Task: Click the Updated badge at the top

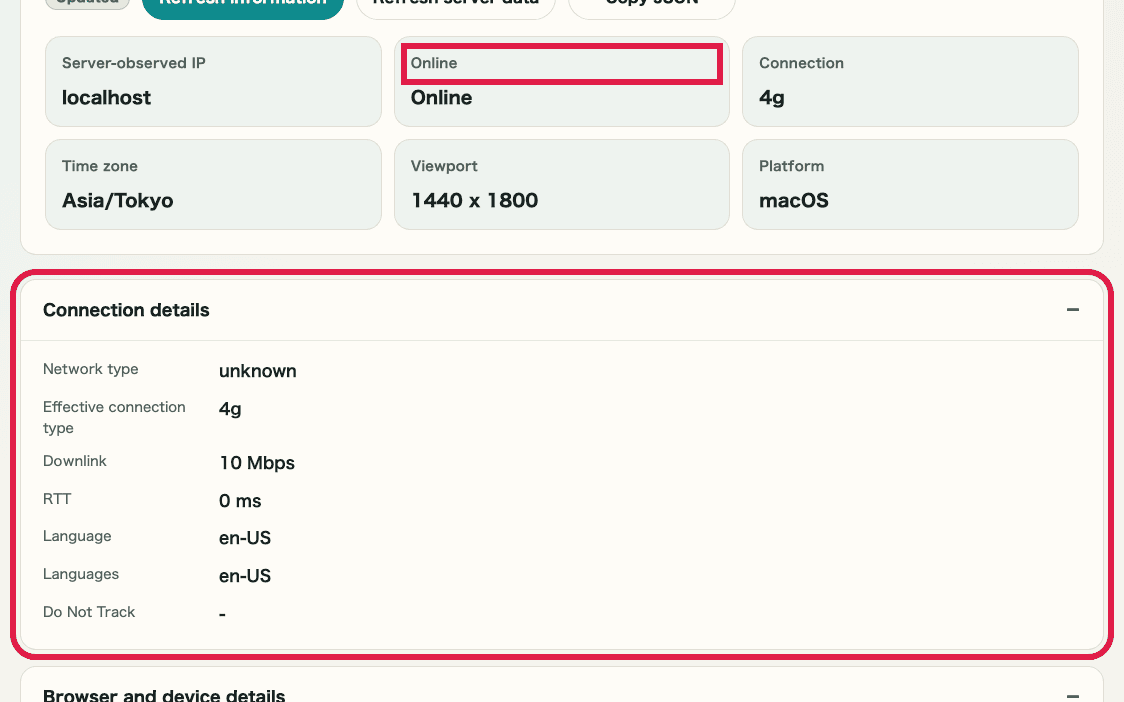Action: (86, 3)
